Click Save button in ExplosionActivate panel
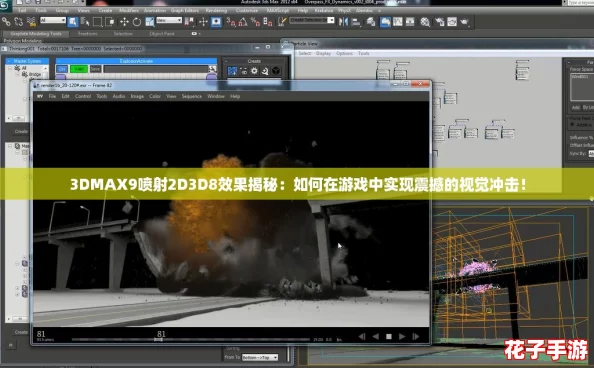Image resolution: width=594 pixels, height=368 pixels. pyautogui.click(x=95, y=69)
